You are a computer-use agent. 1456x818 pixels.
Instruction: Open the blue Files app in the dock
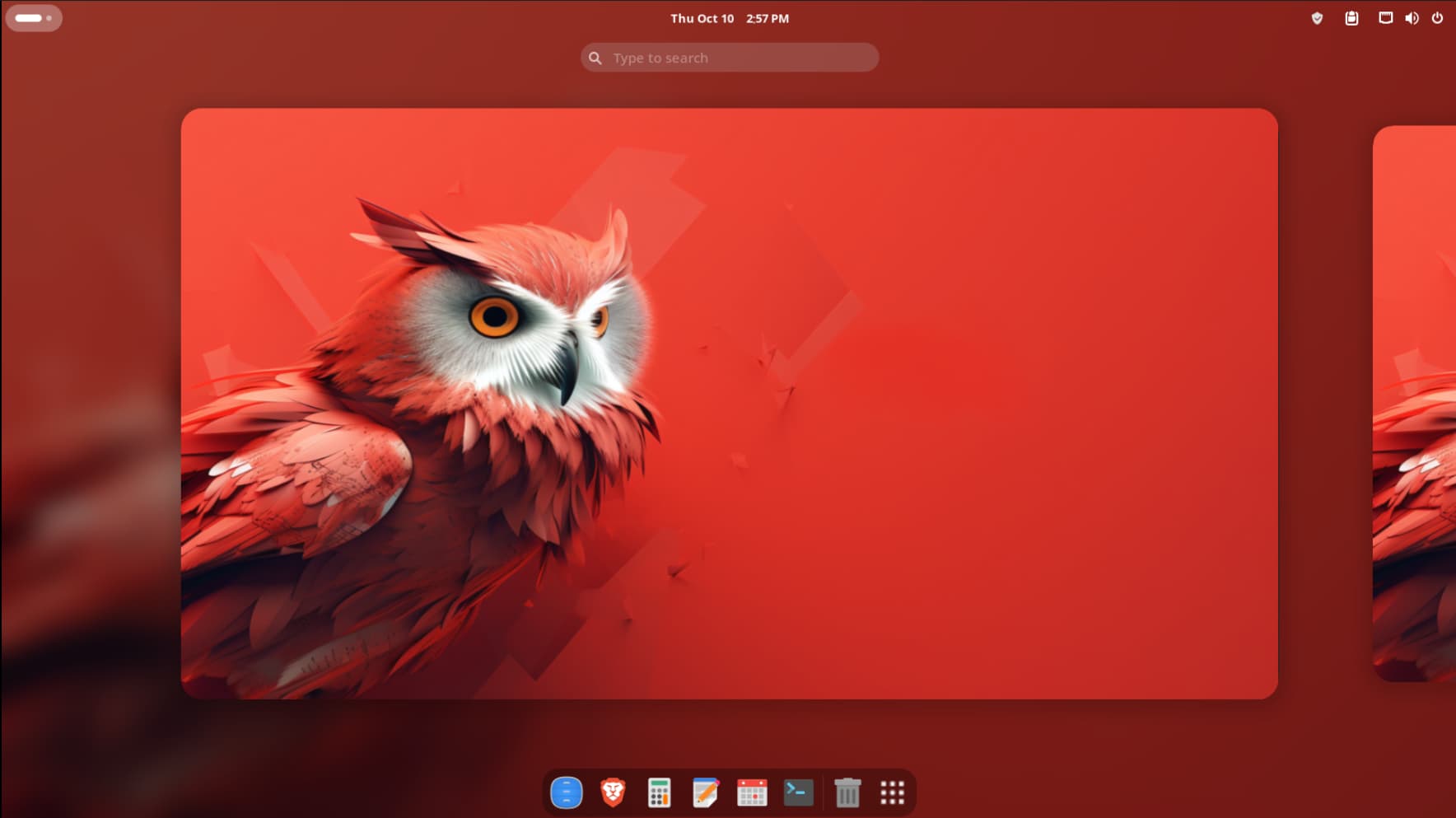[567, 792]
